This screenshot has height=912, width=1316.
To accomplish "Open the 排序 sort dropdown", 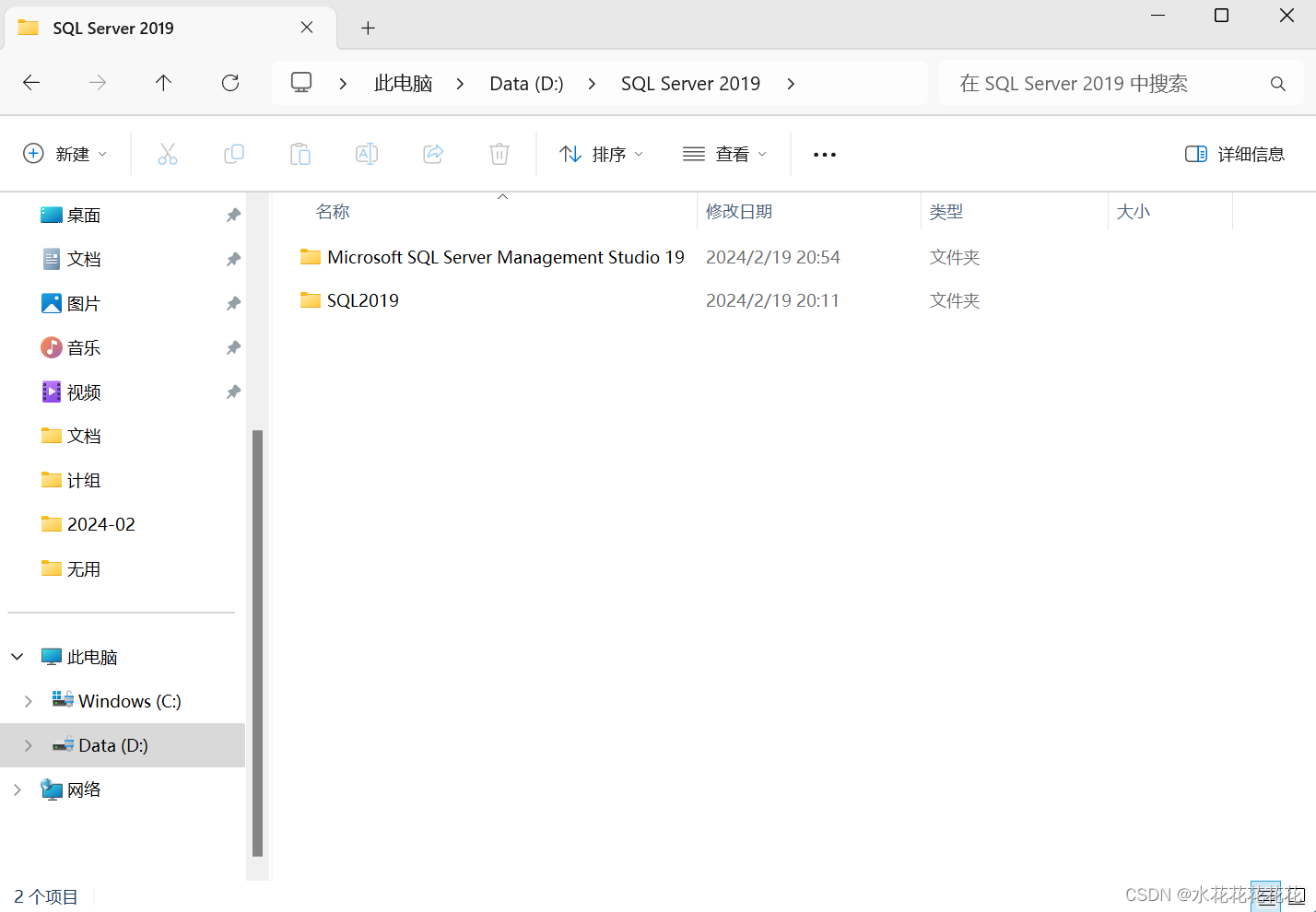I will (602, 154).
